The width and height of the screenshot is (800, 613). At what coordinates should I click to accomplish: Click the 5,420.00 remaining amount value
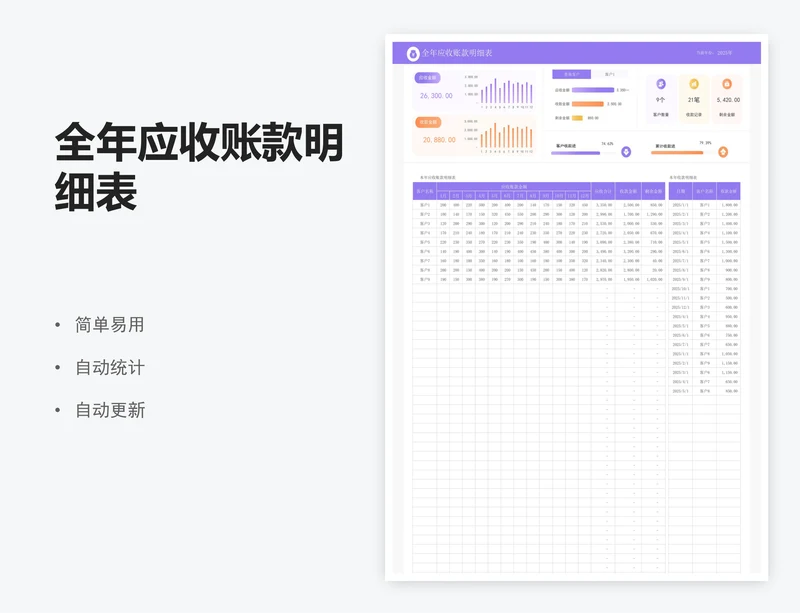pyautogui.click(x=728, y=100)
